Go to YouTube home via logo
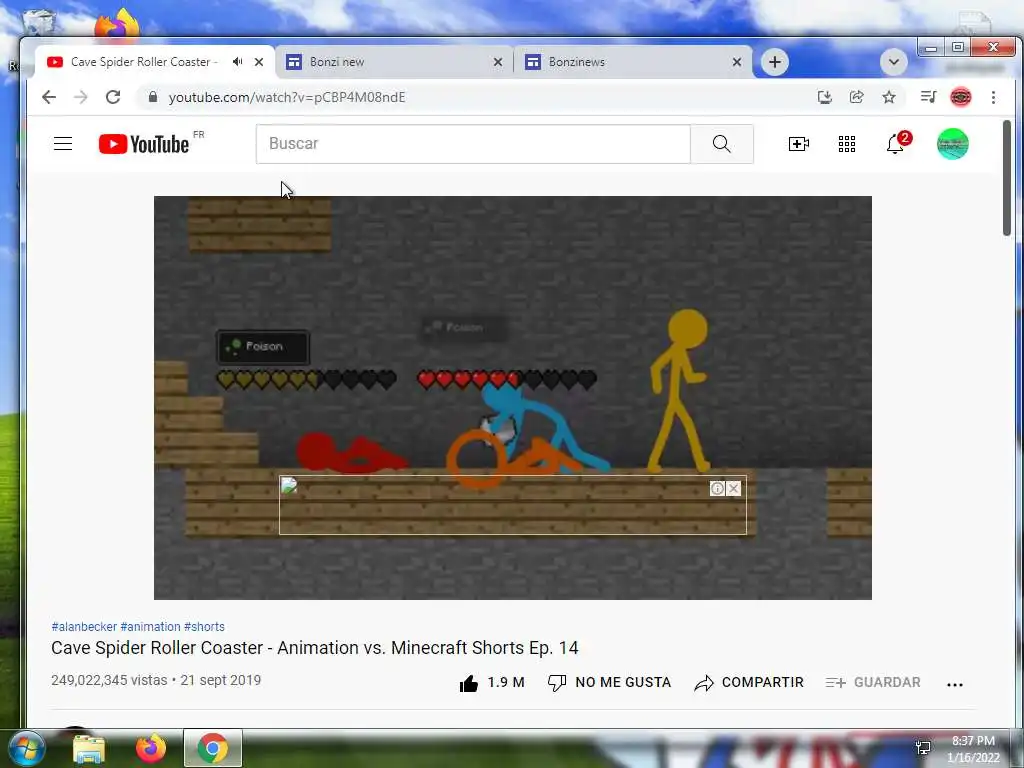Image resolution: width=1024 pixels, height=768 pixels. [x=144, y=144]
